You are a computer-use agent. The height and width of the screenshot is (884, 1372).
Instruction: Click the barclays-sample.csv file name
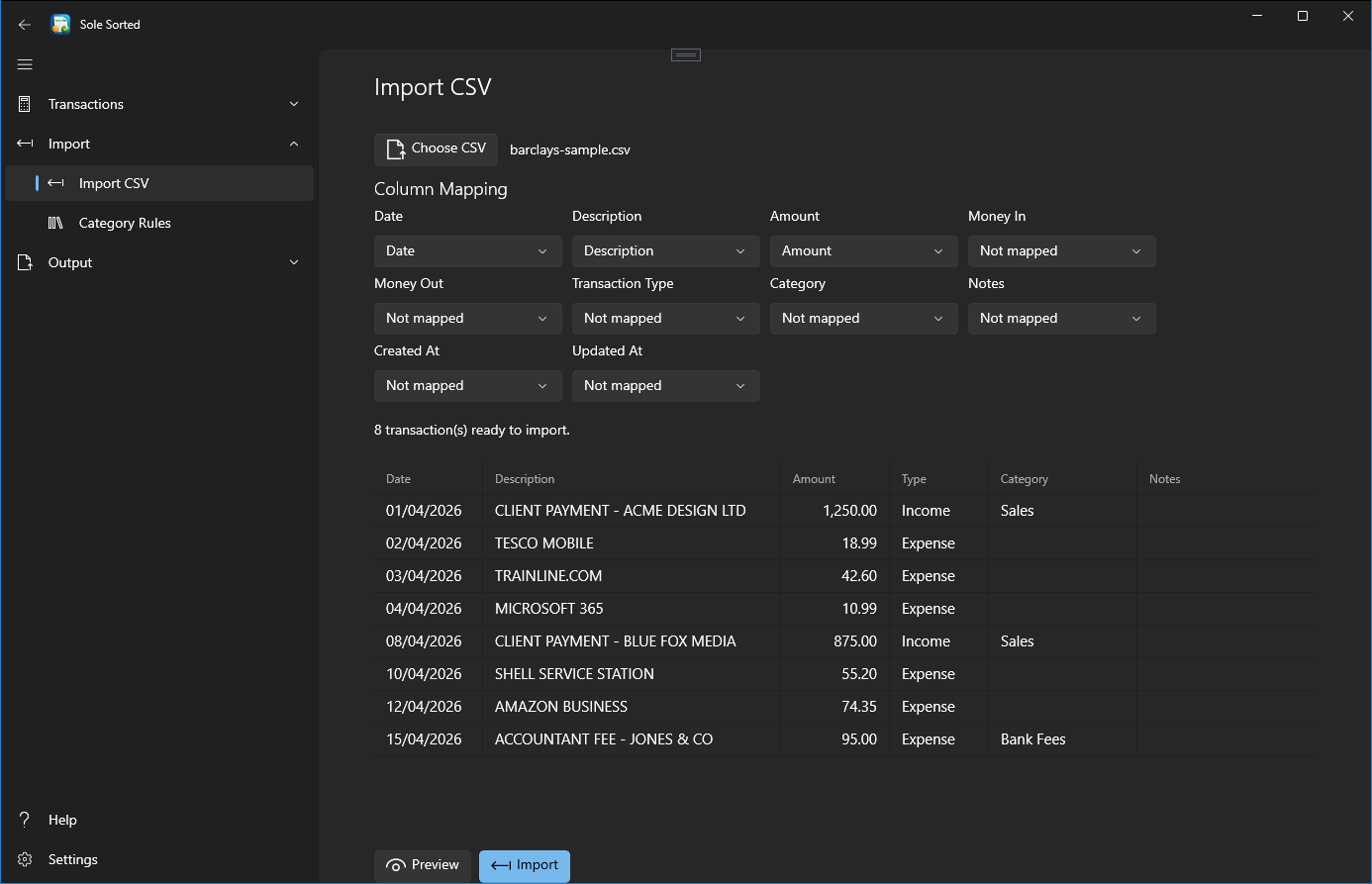click(570, 150)
